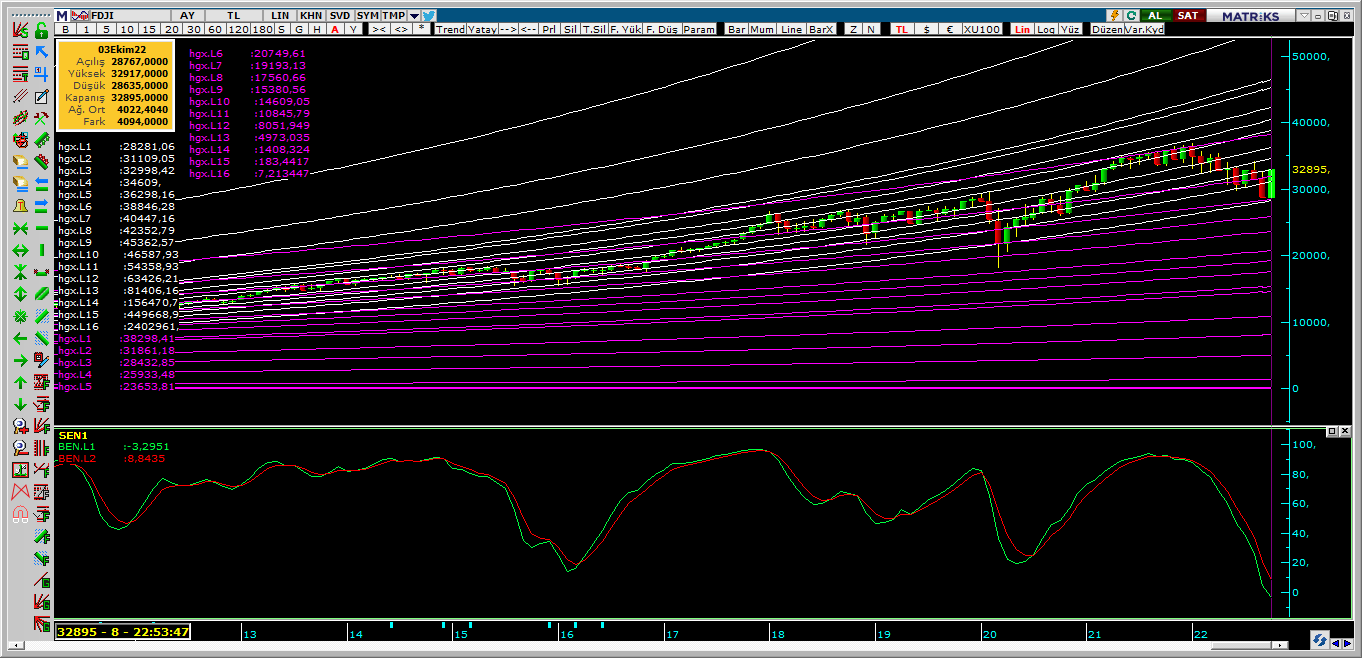Share chart via Twitter bird icon

click(429, 16)
